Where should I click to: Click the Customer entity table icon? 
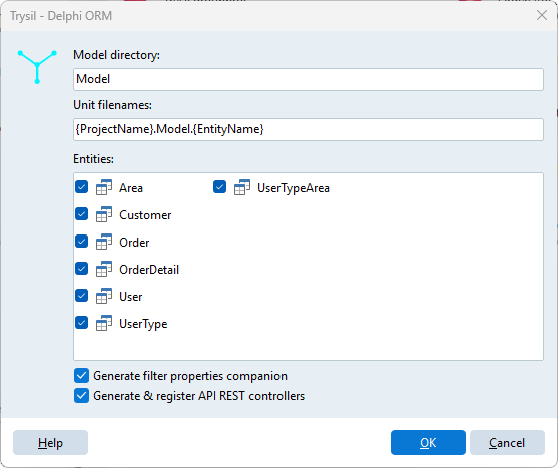point(104,214)
